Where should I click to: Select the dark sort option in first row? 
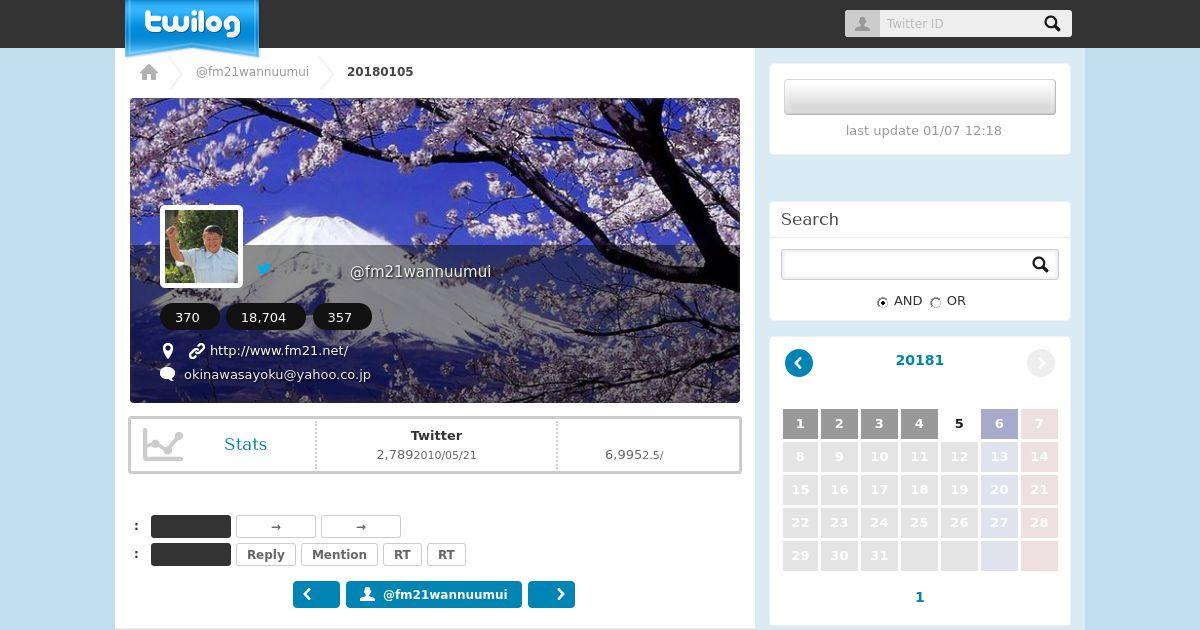191,527
